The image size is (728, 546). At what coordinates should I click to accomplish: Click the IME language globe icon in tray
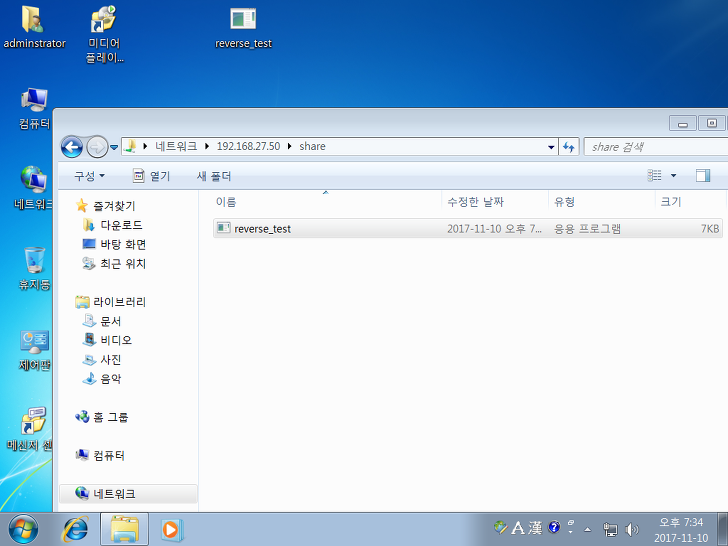pyautogui.click(x=500, y=527)
